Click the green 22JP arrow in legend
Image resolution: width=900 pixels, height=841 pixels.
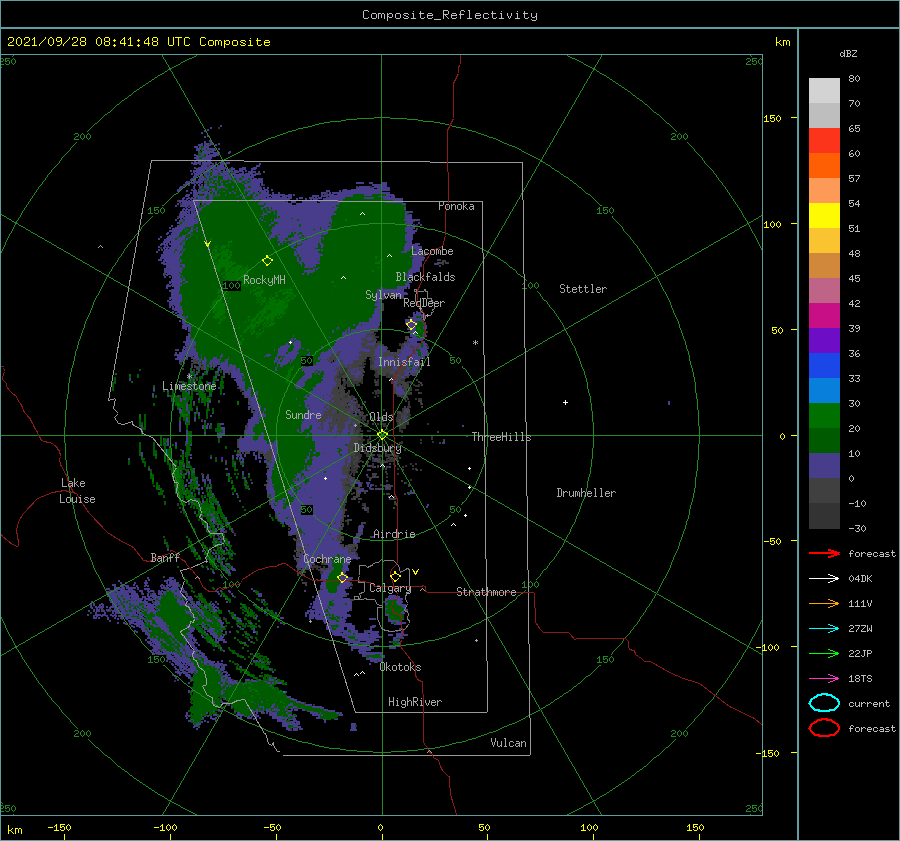pyautogui.click(x=824, y=653)
